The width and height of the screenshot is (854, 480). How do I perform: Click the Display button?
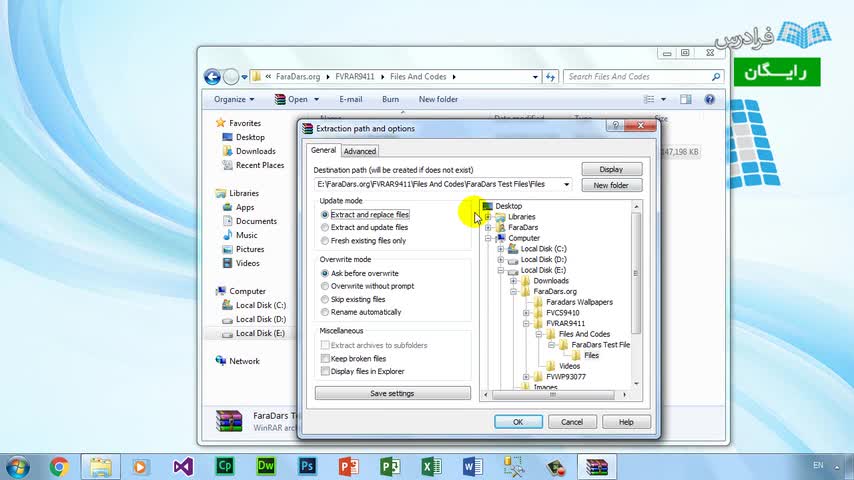[x=612, y=169]
